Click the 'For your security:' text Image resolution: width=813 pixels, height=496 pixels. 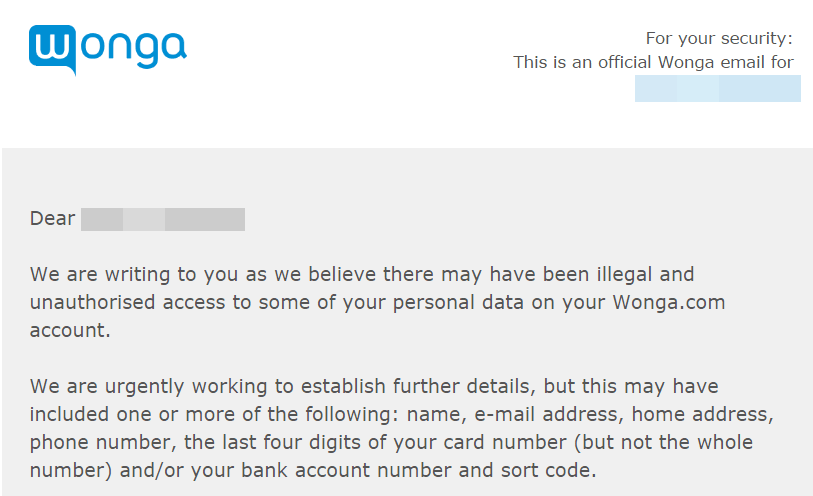pos(719,38)
